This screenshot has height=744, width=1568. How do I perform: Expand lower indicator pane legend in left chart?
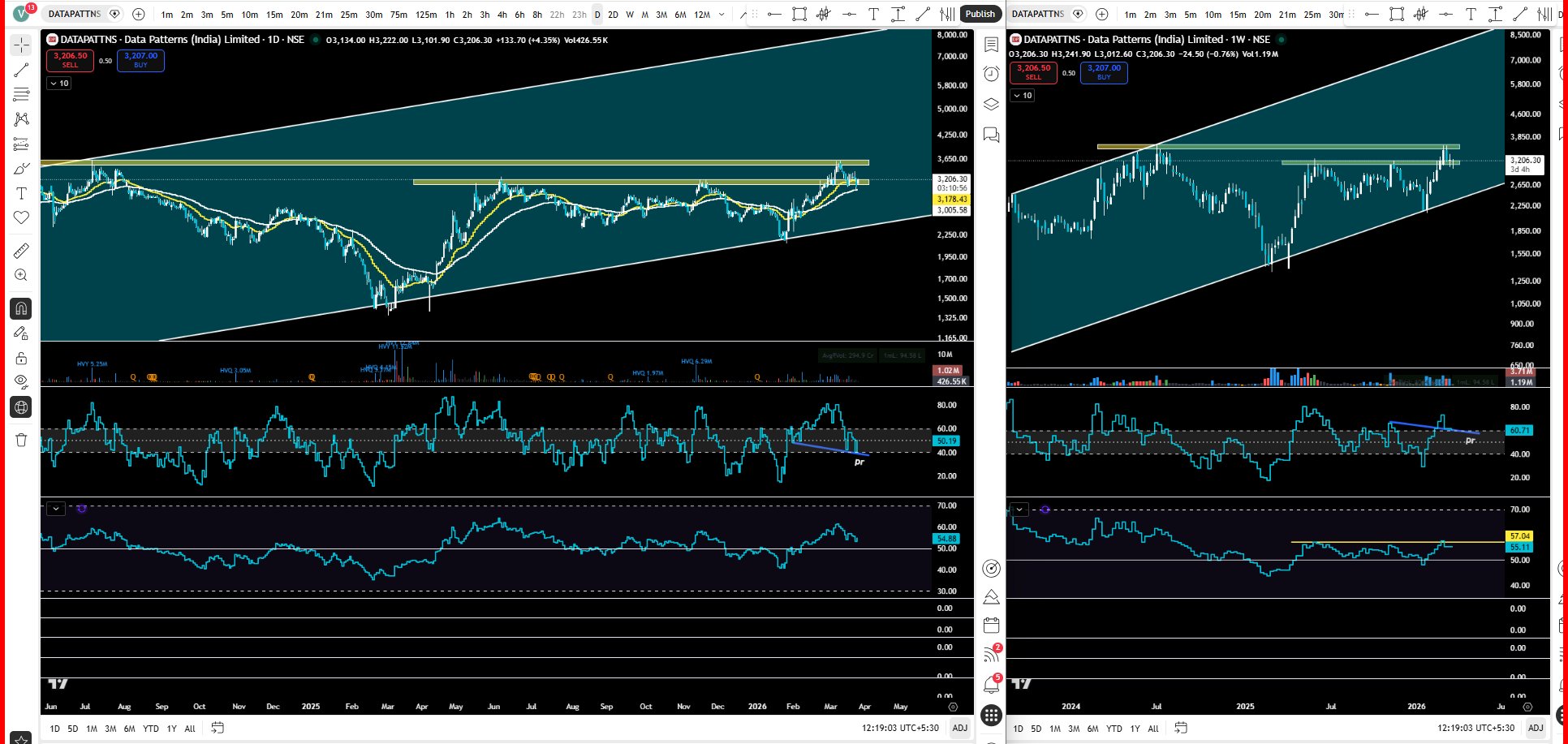[55, 509]
